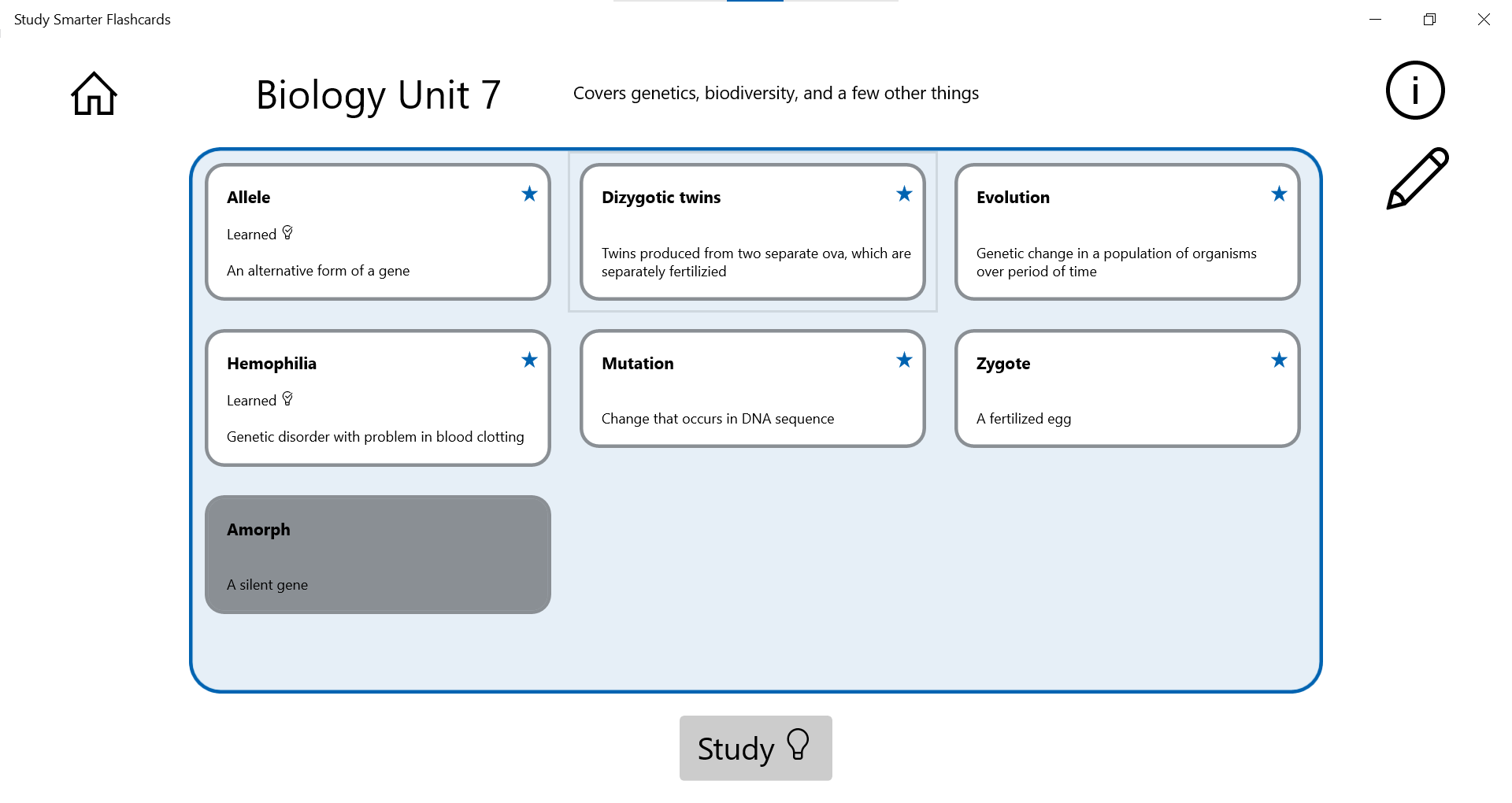Screen dimensions: 1512x803
Task: Close the Study Smarter Flashcards window
Action: 1484,20
